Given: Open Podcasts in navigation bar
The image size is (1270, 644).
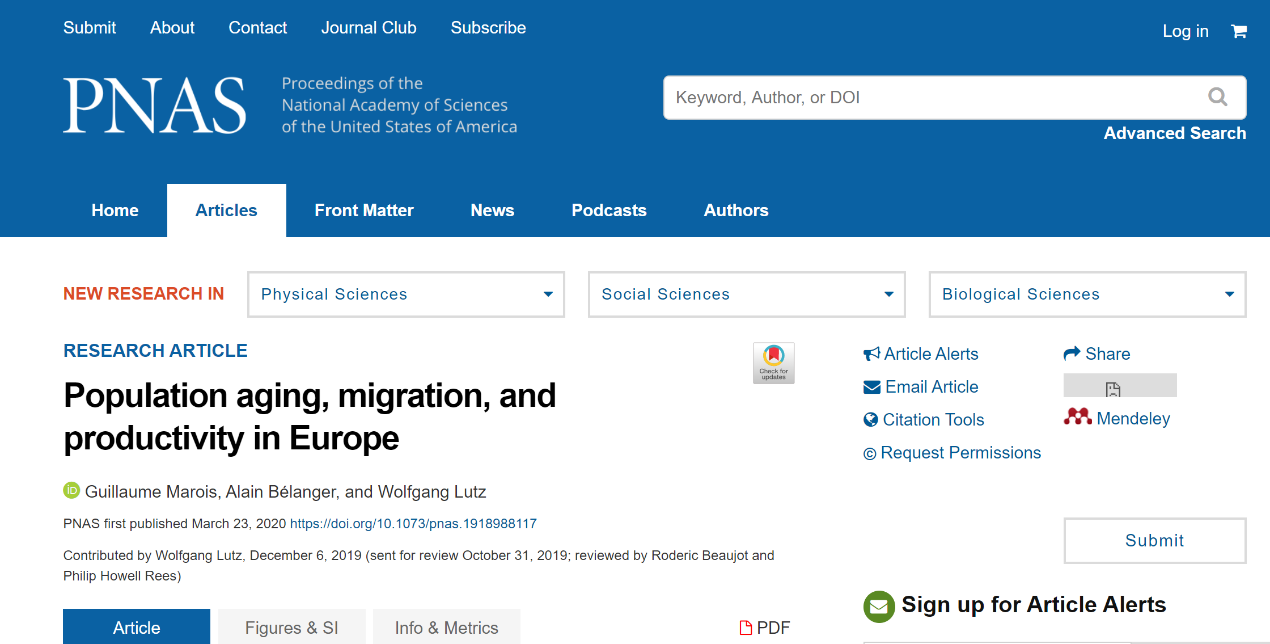Looking at the screenshot, I should click(609, 210).
